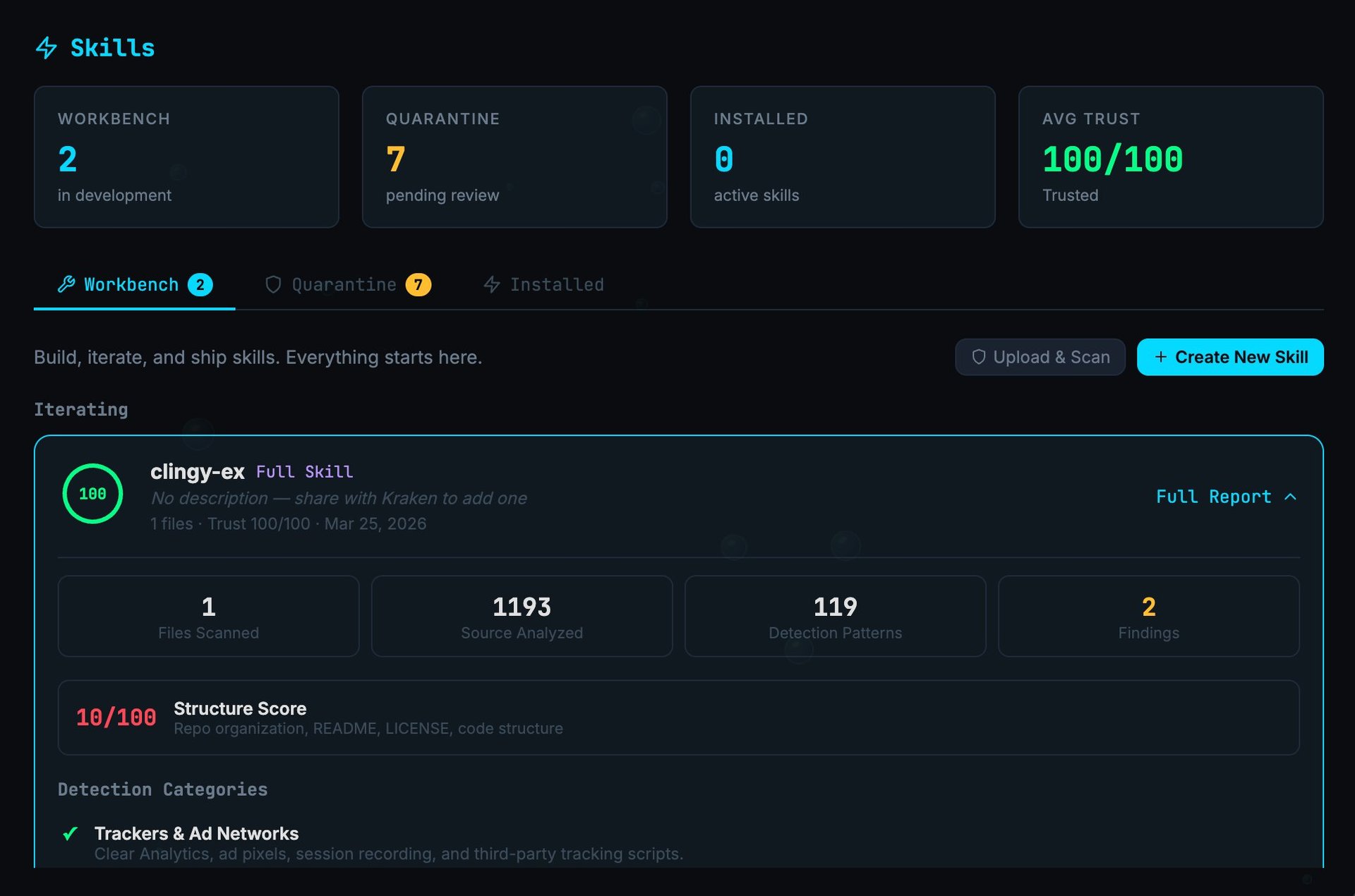Screen dimensions: 1355x896
Task: Click the 1193 Source Analyzed tile
Action: (522, 616)
